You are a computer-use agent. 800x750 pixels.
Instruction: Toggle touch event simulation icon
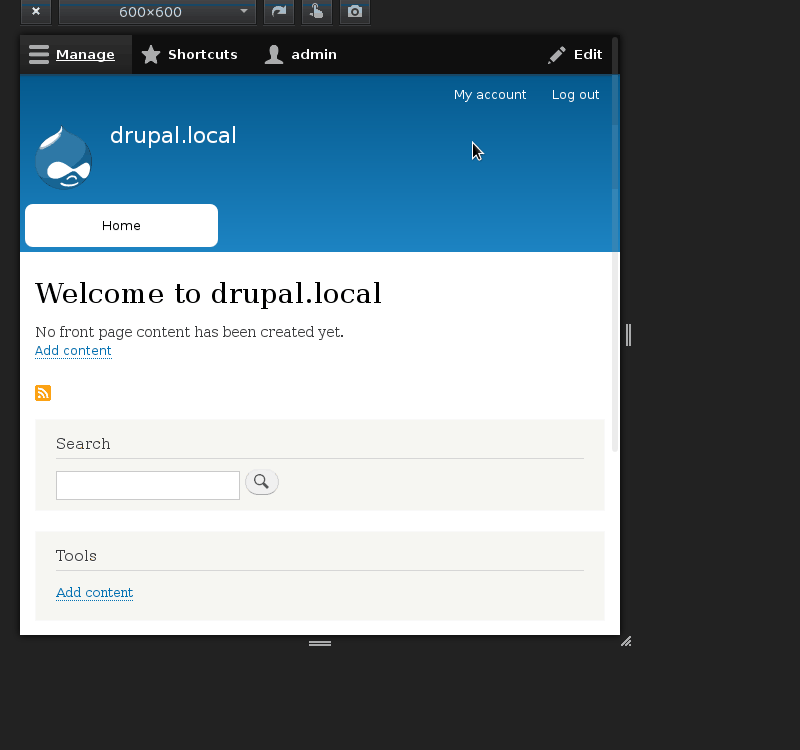pyautogui.click(x=317, y=12)
